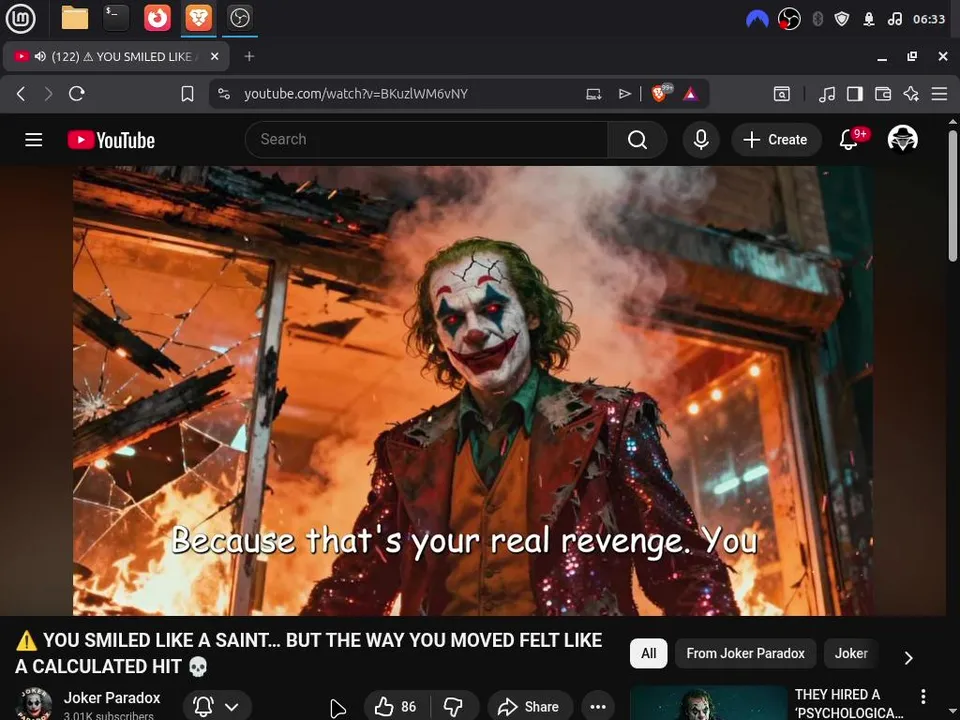Image resolution: width=960 pixels, height=720 pixels.
Task: Reload the current page
Action: 77,94
